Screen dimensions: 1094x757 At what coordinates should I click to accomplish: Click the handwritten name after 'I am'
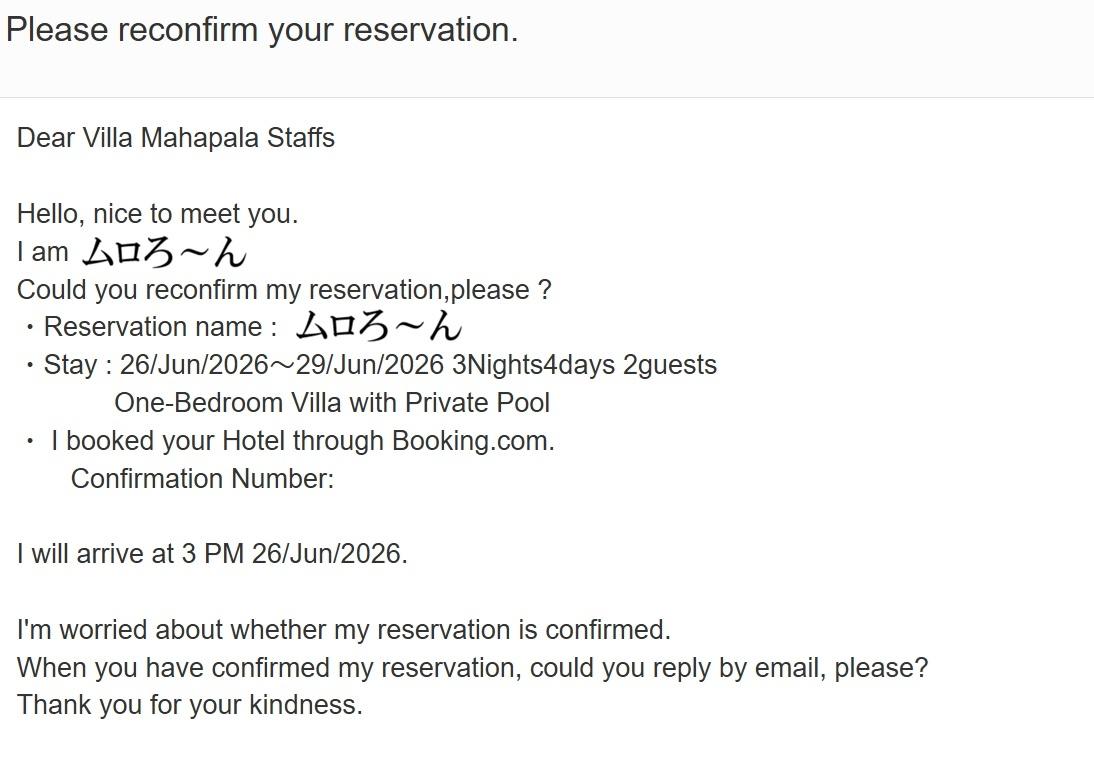tap(164, 252)
